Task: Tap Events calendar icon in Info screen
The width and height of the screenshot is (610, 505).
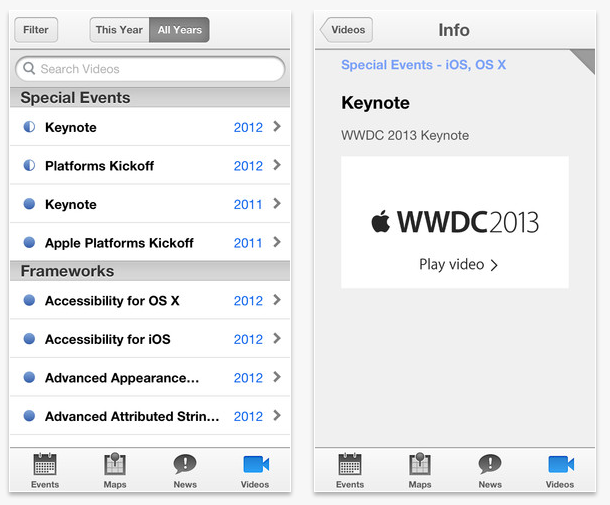Action: coord(350,465)
